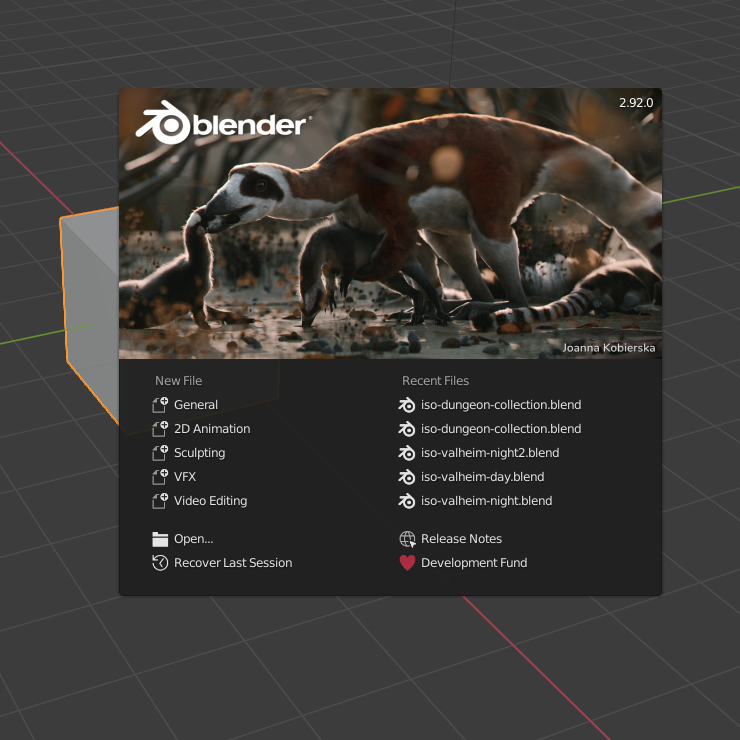Click the new file icon beside Sculpting
The width and height of the screenshot is (740, 740).
point(160,453)
